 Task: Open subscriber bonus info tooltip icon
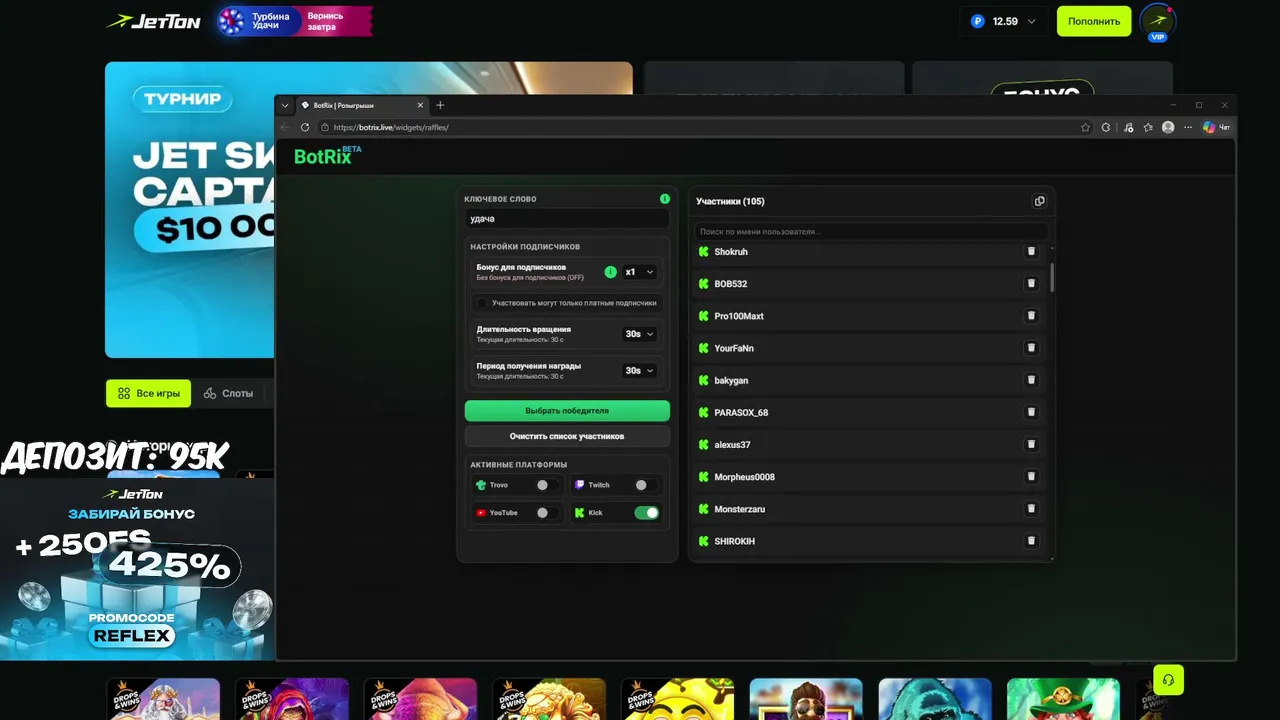[611, 272]
